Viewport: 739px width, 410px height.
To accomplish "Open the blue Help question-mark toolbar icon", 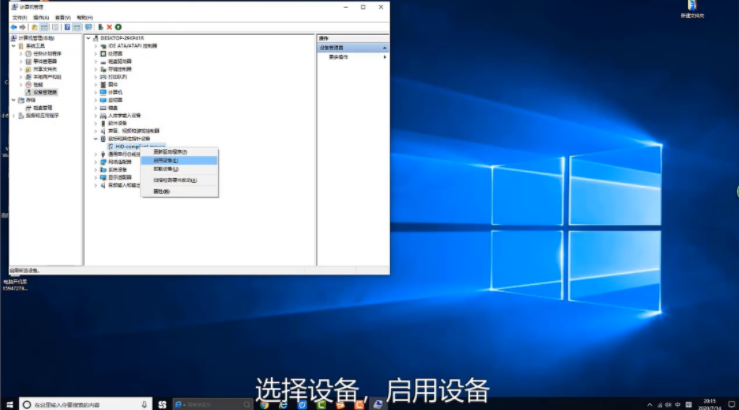I will tap(67, 27).
